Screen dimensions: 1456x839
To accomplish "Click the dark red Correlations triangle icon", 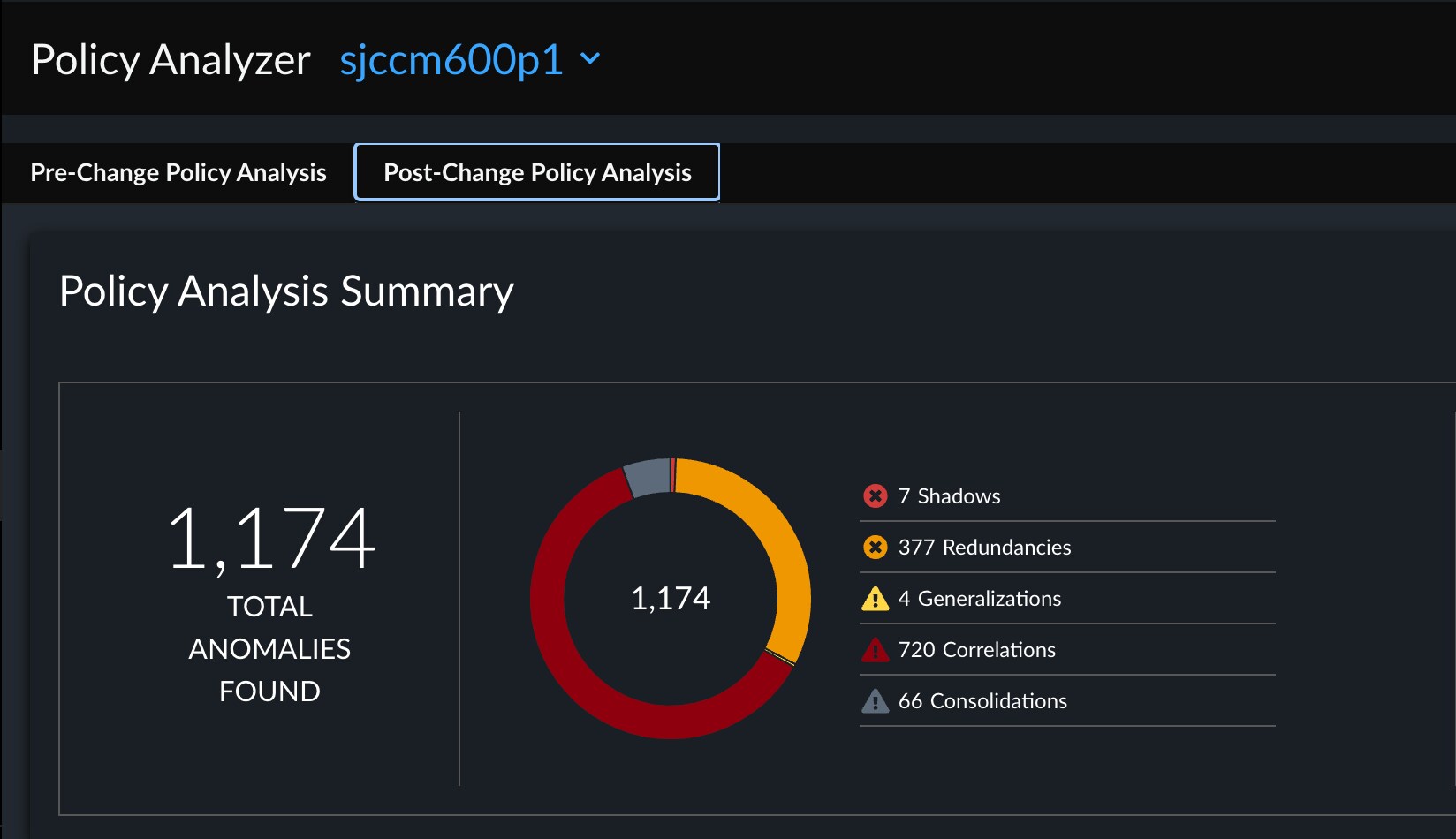I will [875, 651].
